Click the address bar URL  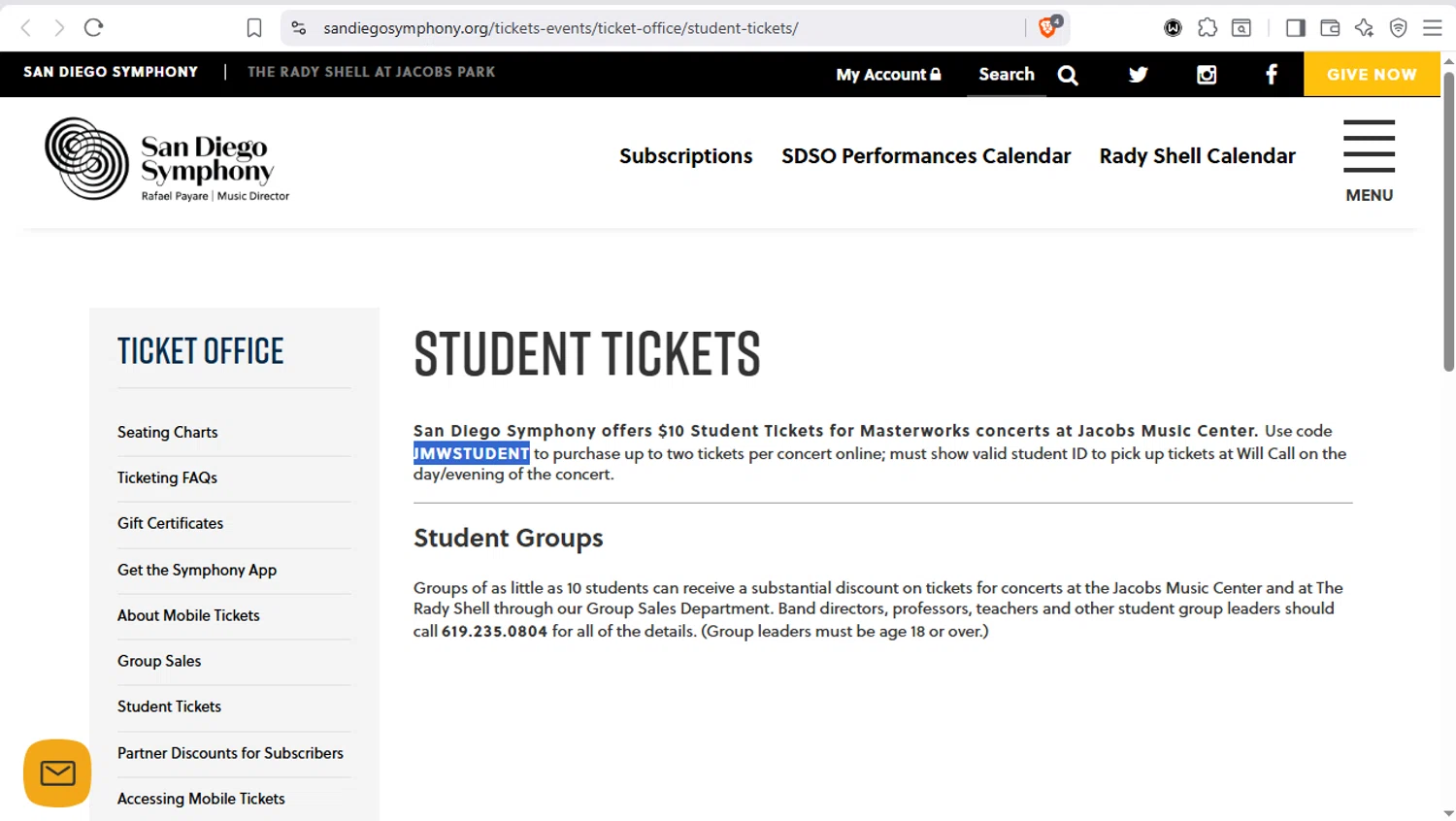coord(561,28)
